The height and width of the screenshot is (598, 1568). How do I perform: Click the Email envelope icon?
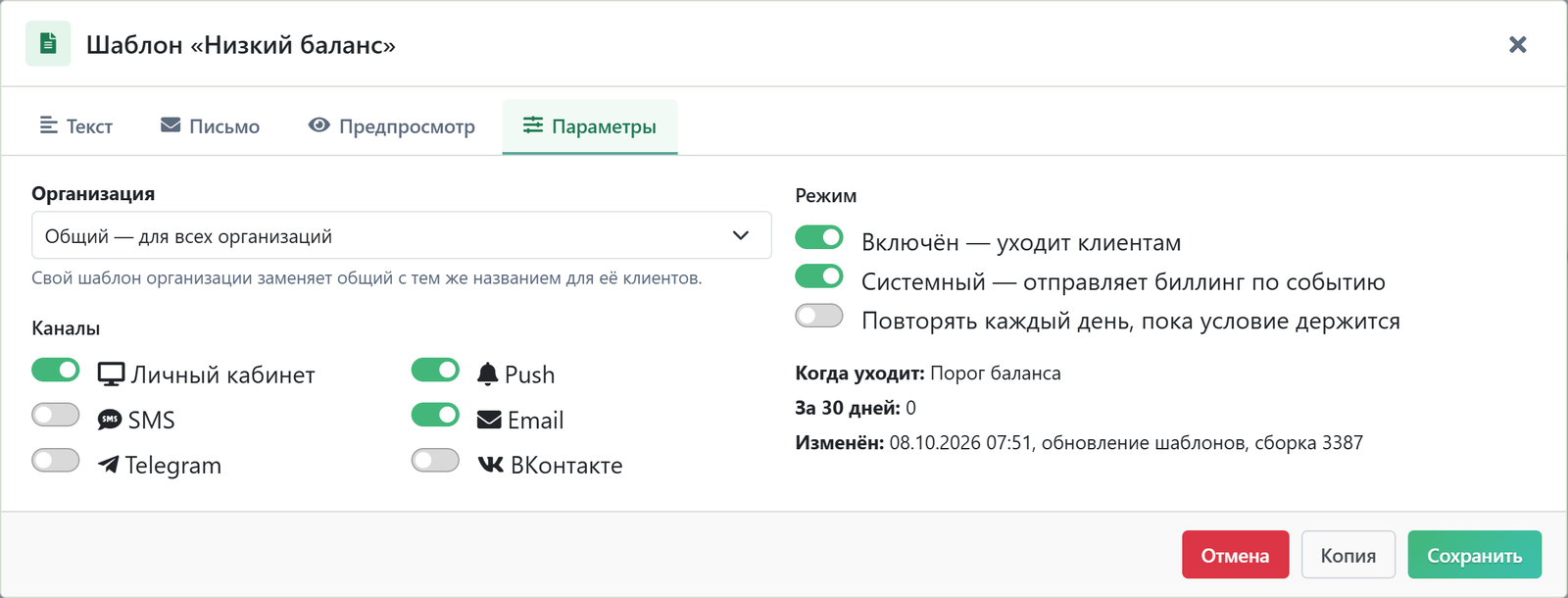489,420
